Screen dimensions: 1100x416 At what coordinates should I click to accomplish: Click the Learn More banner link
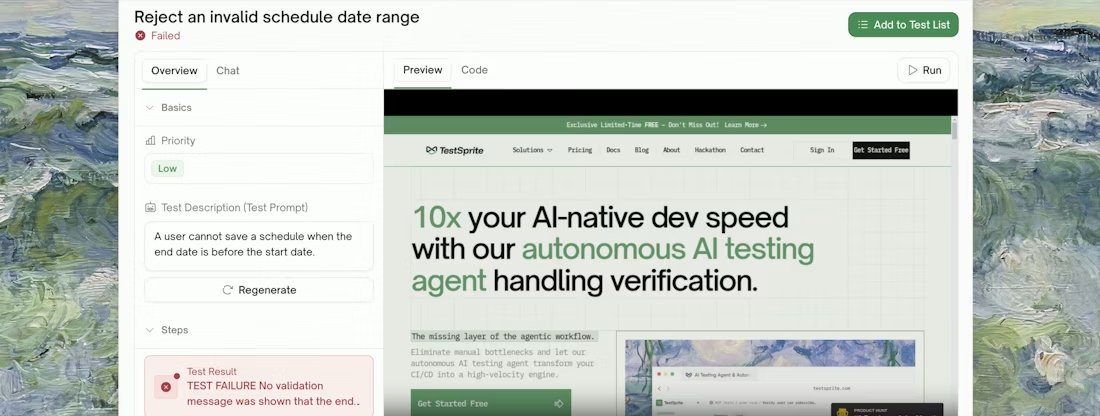pos(745,125)
